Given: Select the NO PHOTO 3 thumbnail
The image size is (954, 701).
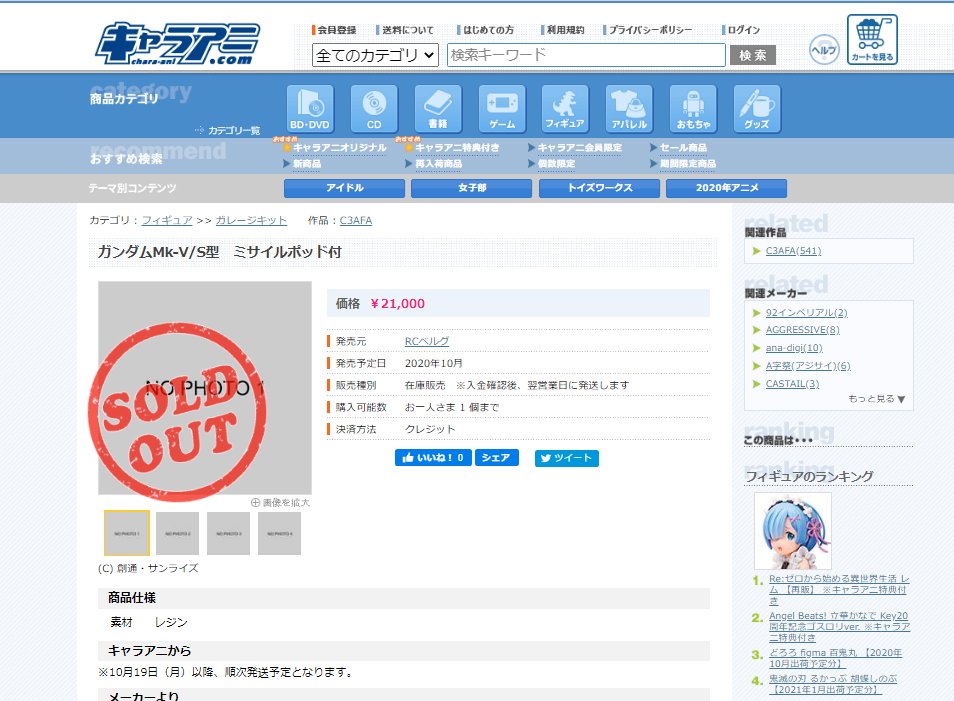Looking at the screenshot, I should pos(228,534).
